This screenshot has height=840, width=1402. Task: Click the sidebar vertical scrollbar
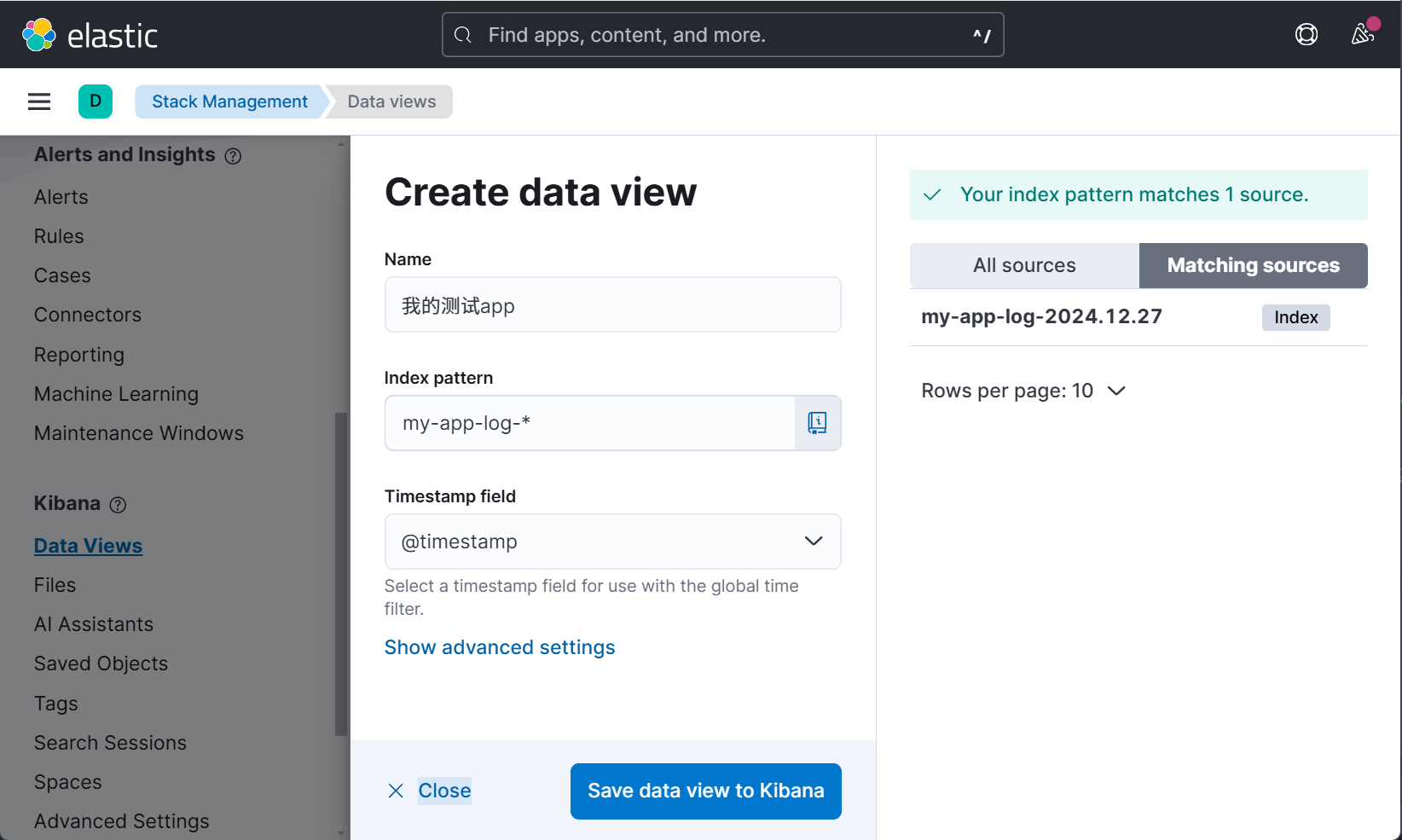(341, 571)
